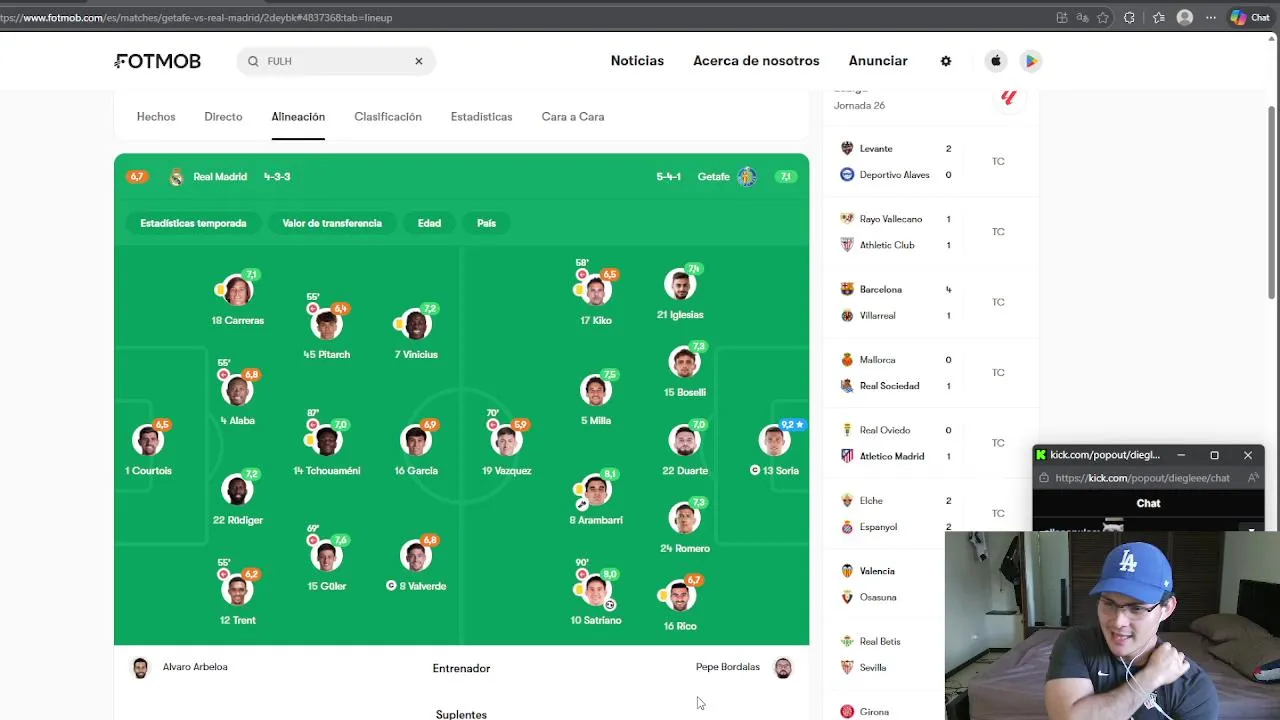1280x720 pixels.
Task: Open browser extensions puzzle icon
Action: coord(1129,17)
